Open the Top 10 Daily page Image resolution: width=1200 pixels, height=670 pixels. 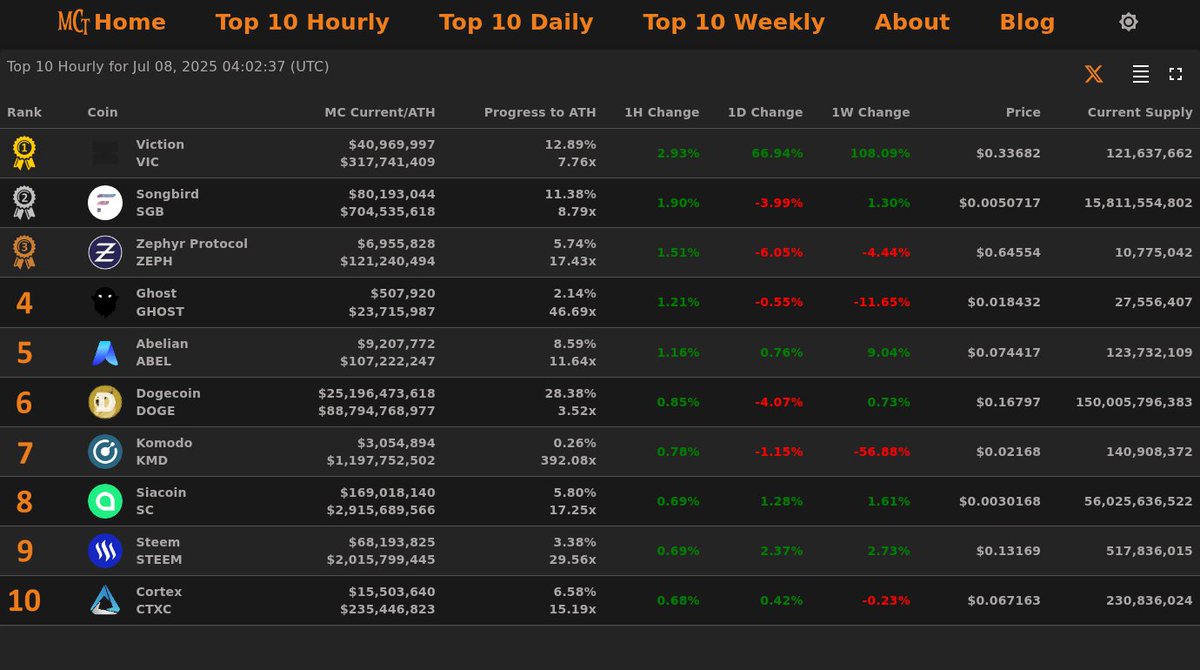click(x=516, y=22)
